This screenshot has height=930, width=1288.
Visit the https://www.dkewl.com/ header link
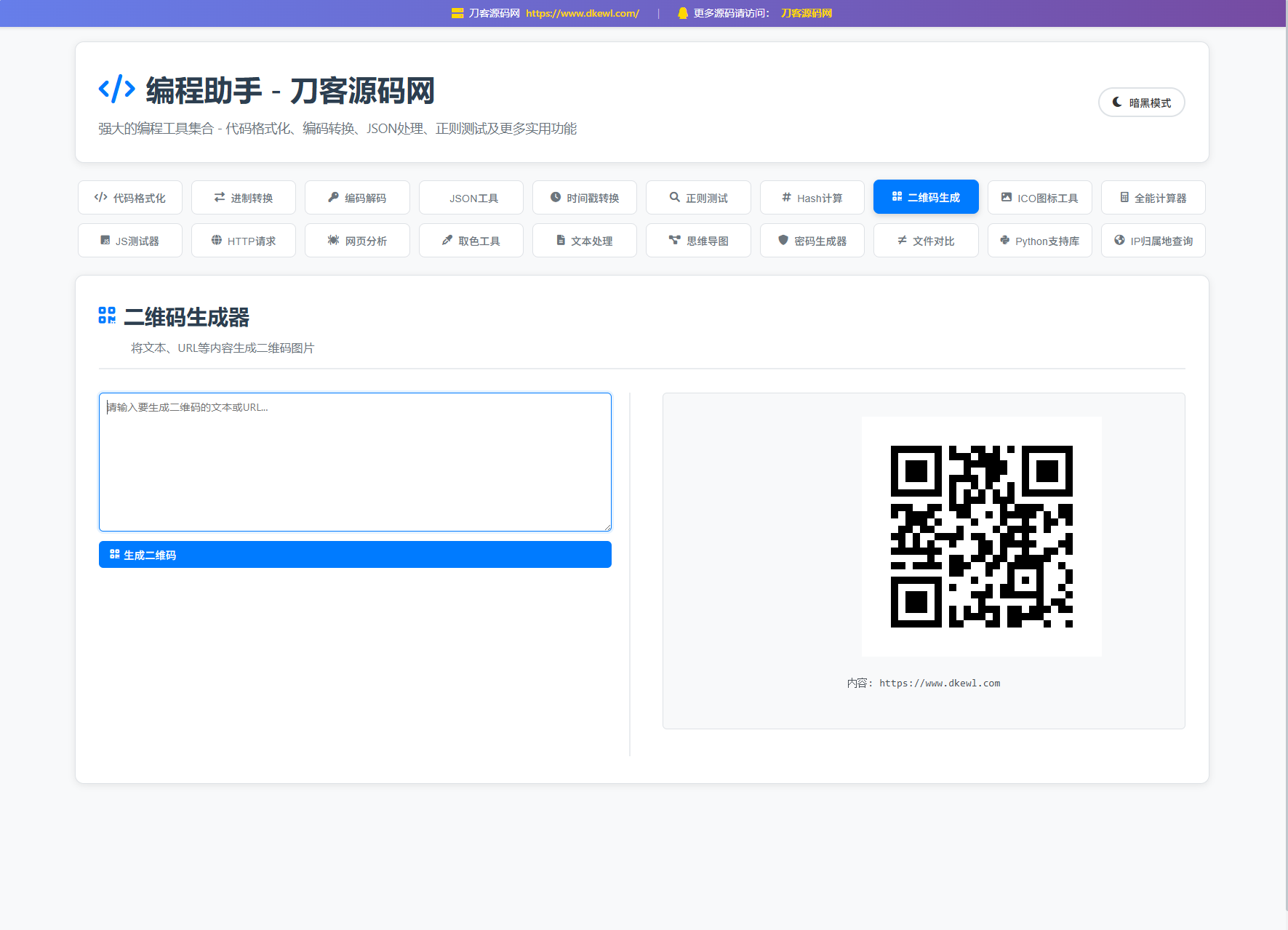(583, 13)
